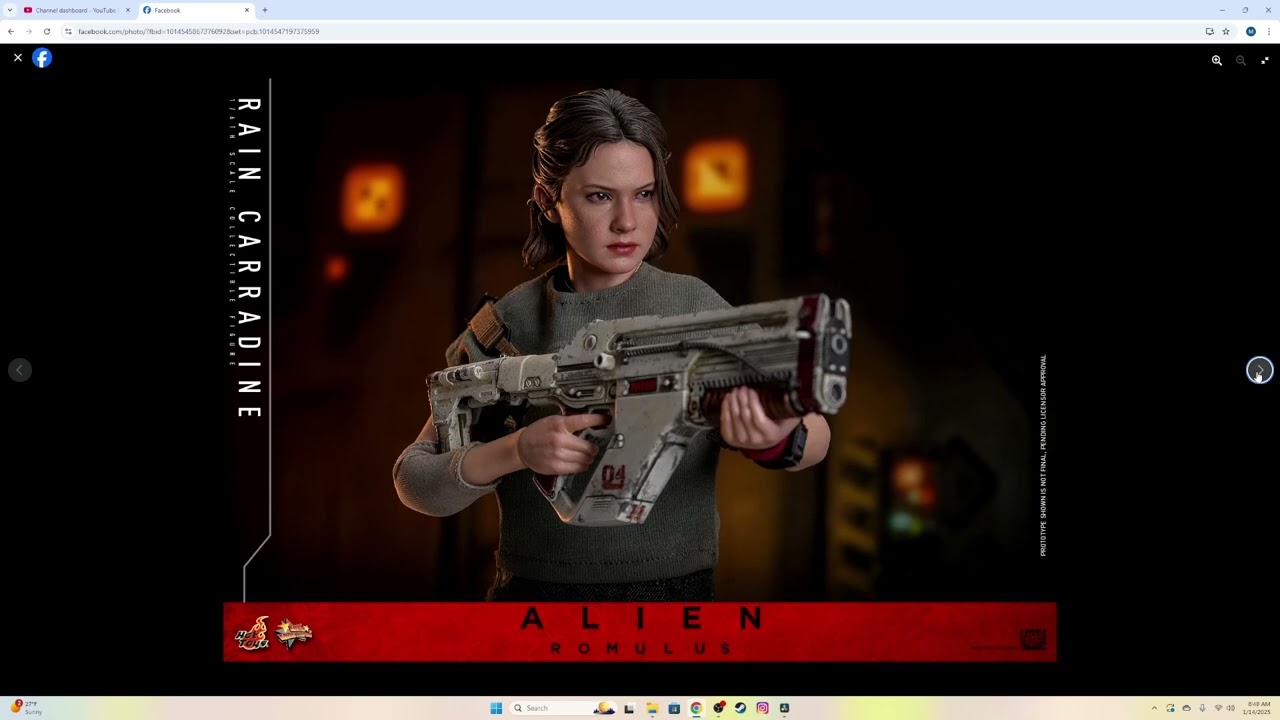Open the Chrome profile M avatar

click(1251, 31)
